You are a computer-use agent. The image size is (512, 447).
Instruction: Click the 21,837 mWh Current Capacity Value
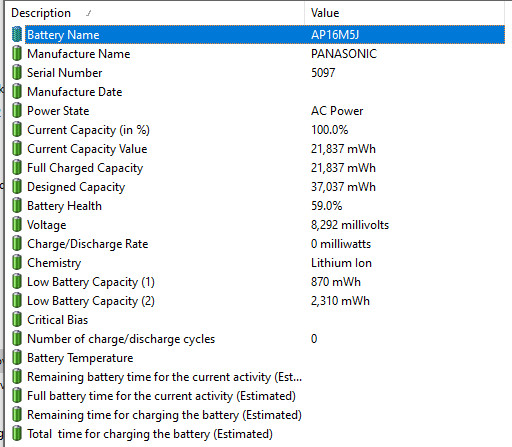point(343,149)
